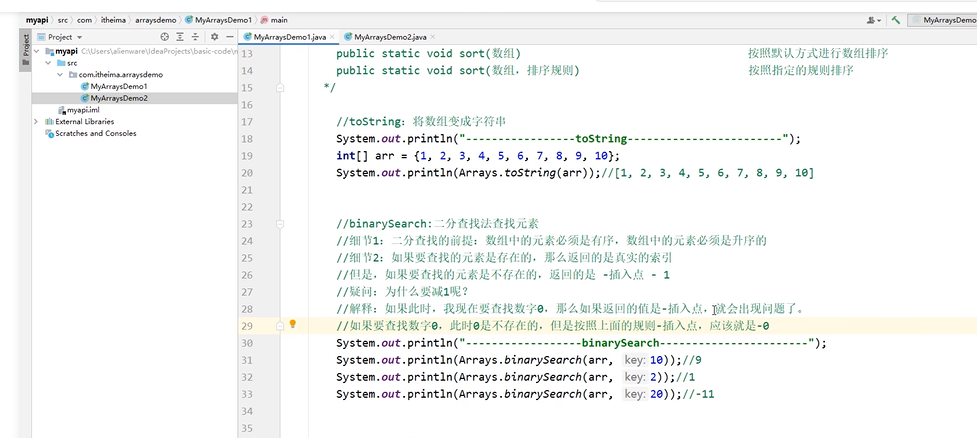The image size is (977, 438).
Task: Open the run configuration MyArraysDemo dropdown
Action: tap(943, 20)
